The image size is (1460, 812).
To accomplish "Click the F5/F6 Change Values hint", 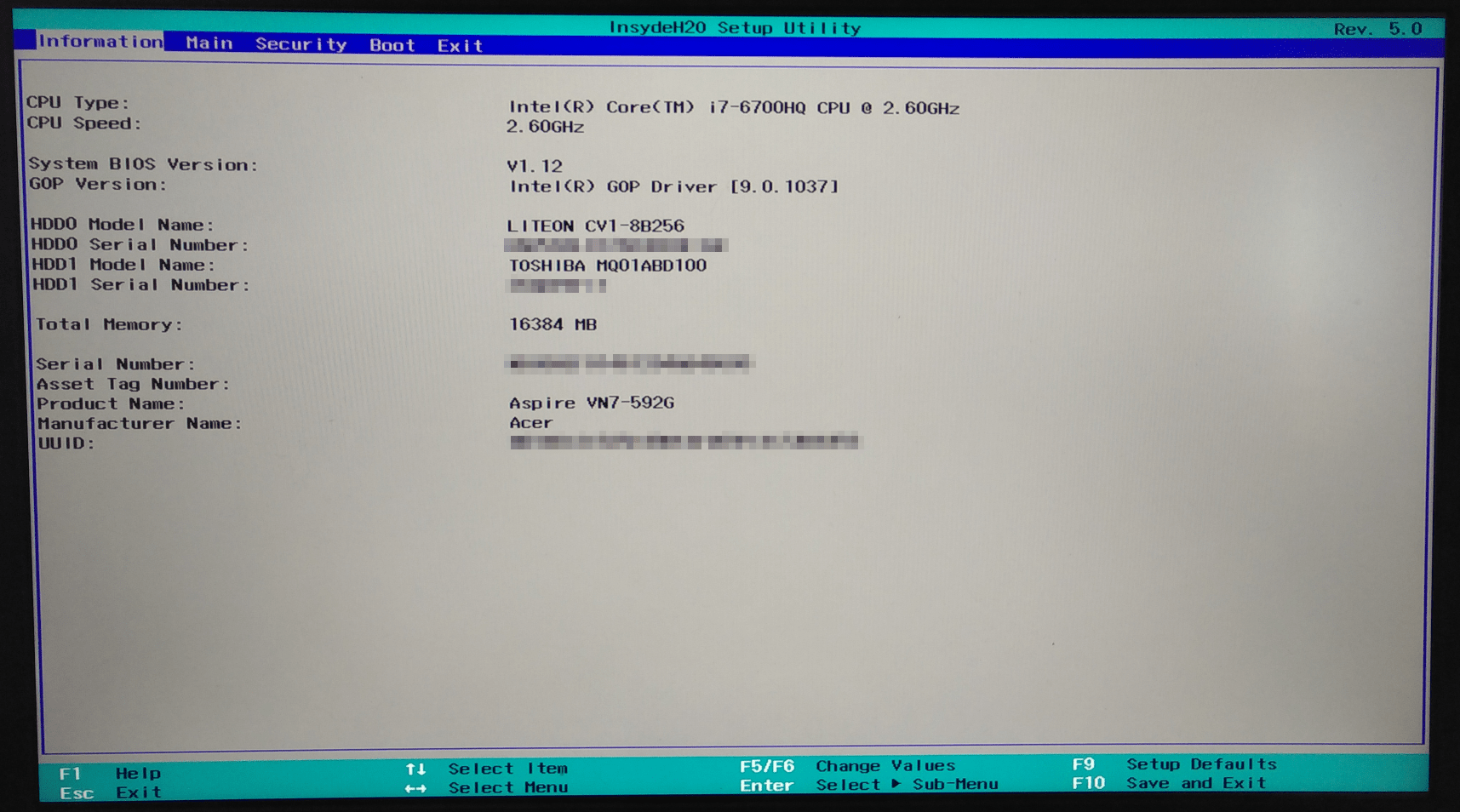I will coord(848,766).
